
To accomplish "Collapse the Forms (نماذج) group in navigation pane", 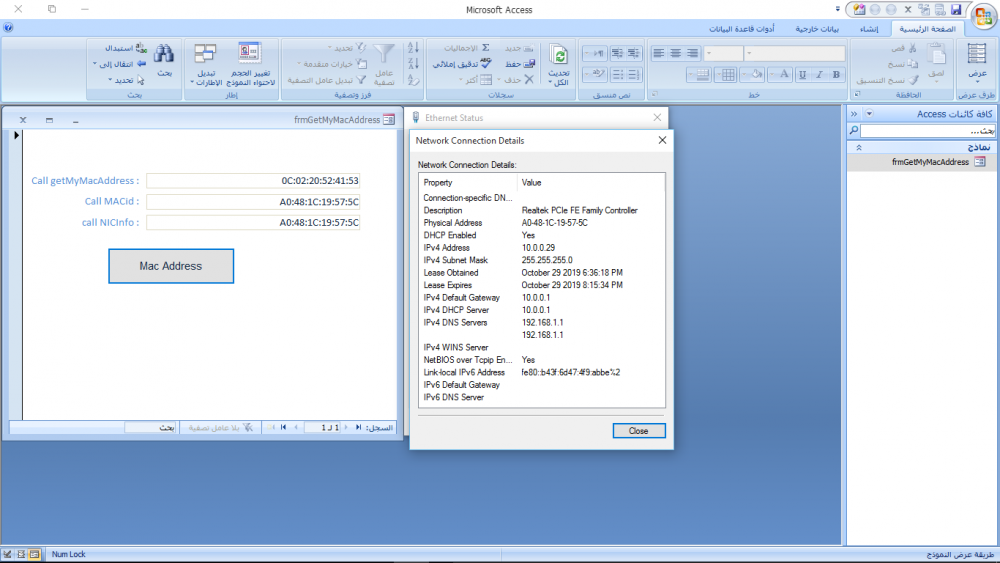I will tap(859, 147).
